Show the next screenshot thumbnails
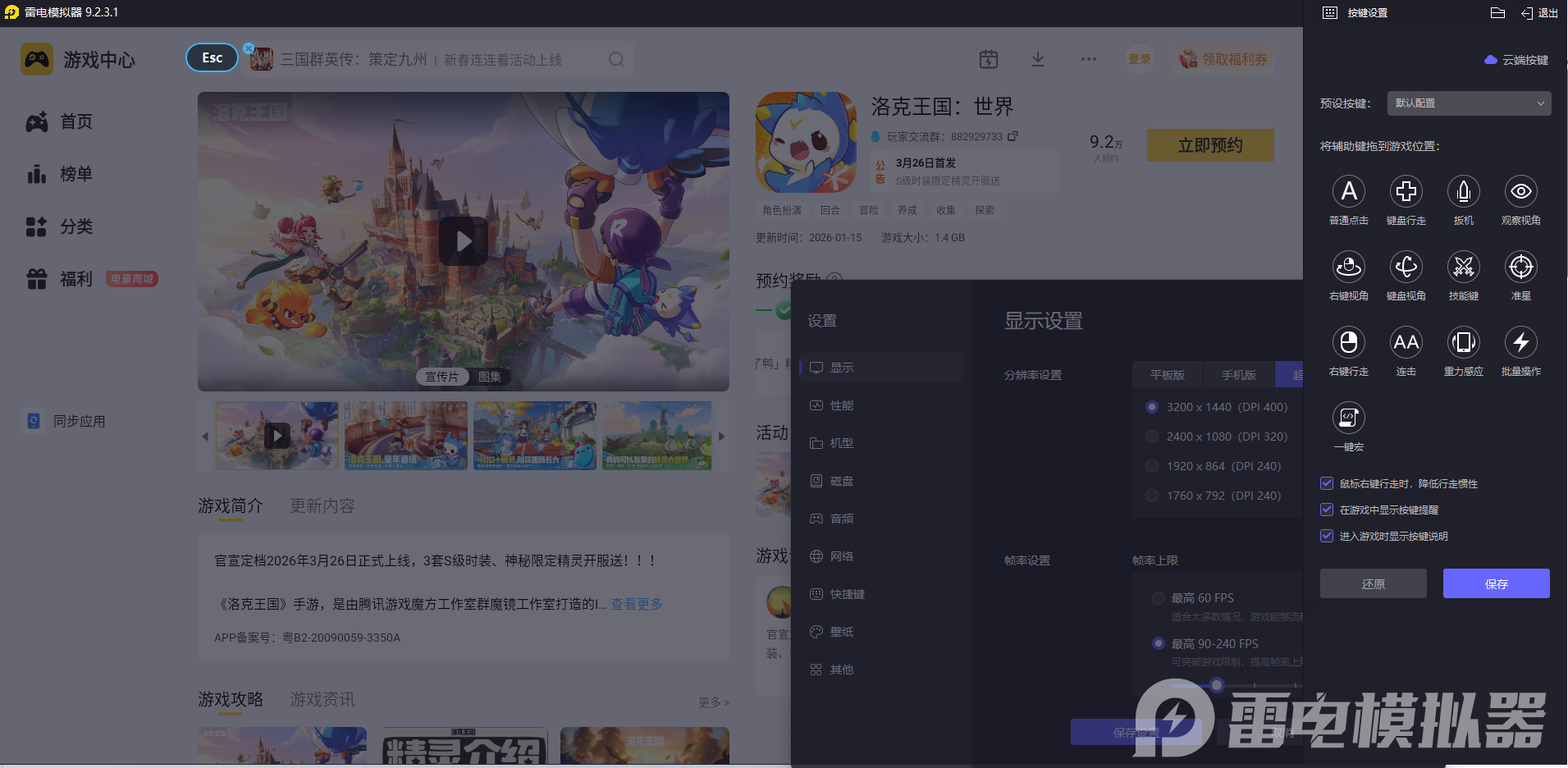Screen dimensions: 1568x768 (722, 437)
